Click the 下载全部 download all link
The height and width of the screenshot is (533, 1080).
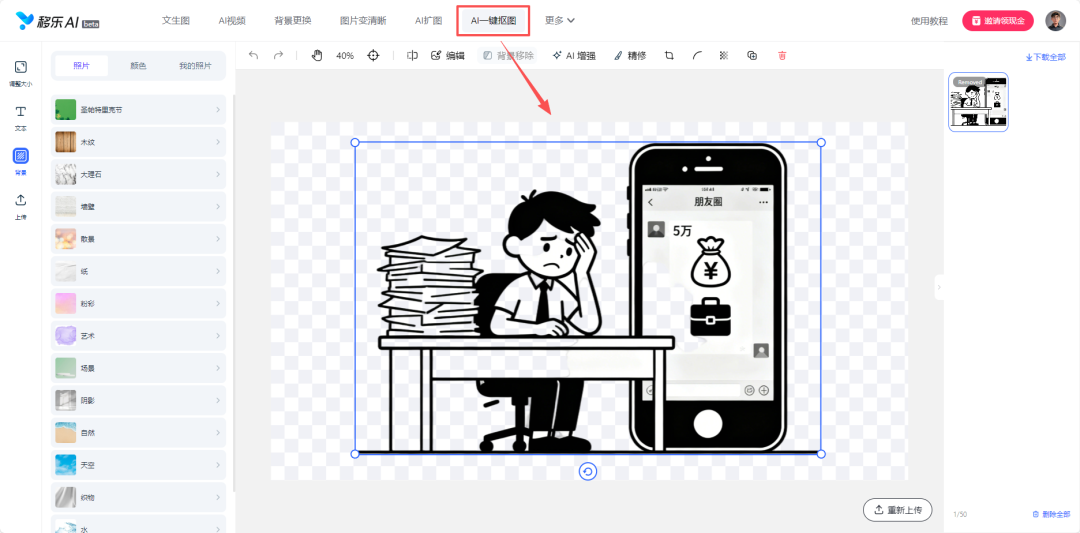(x=1046, y=57)
